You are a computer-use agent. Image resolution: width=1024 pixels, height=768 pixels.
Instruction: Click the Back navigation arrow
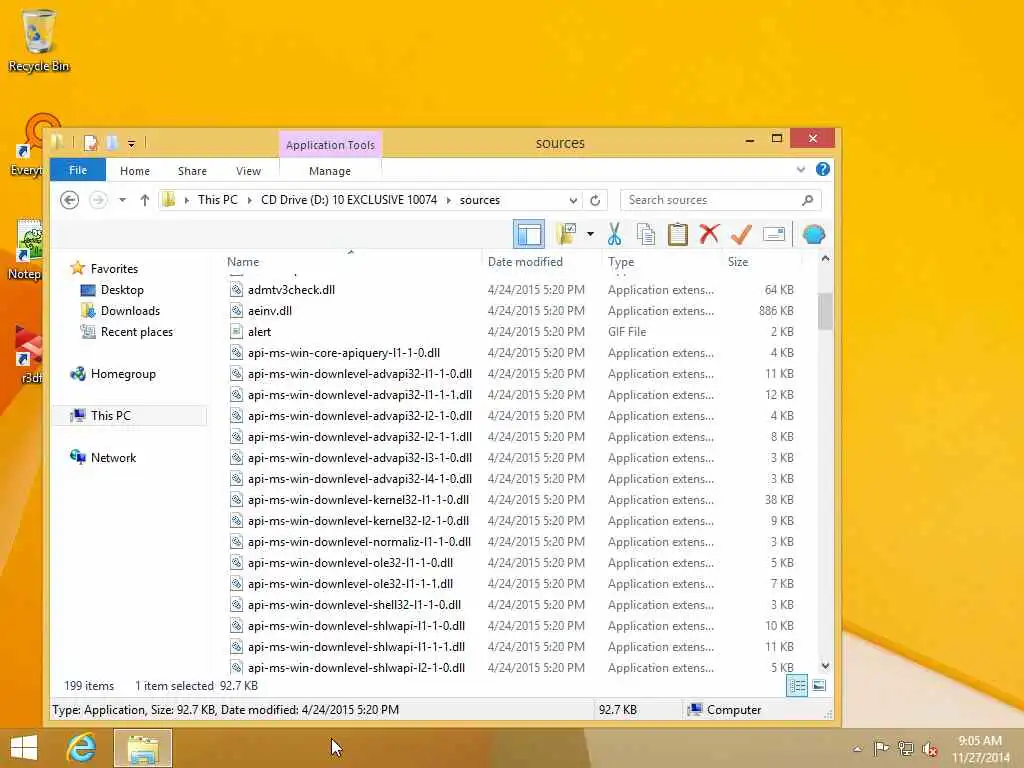(69, 200)
